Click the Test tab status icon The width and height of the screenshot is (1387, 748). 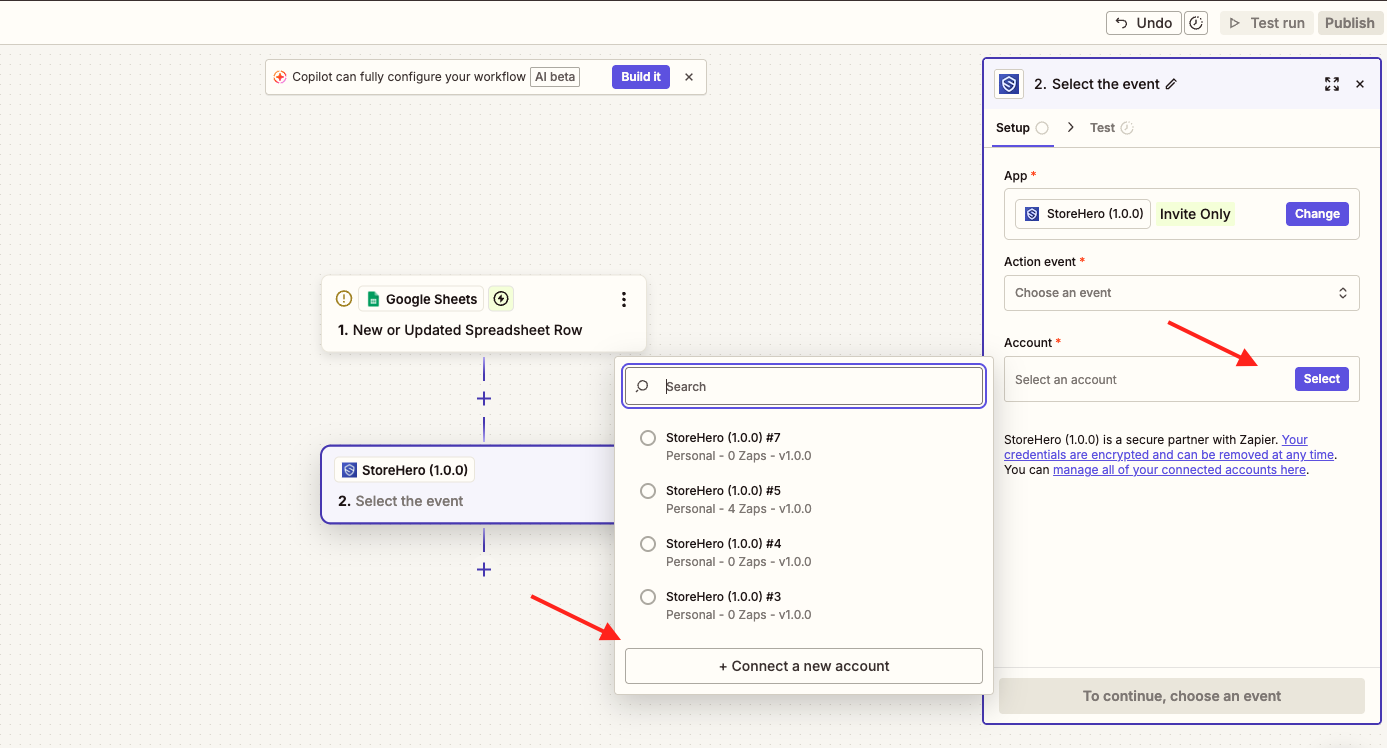pos(1127,128)
